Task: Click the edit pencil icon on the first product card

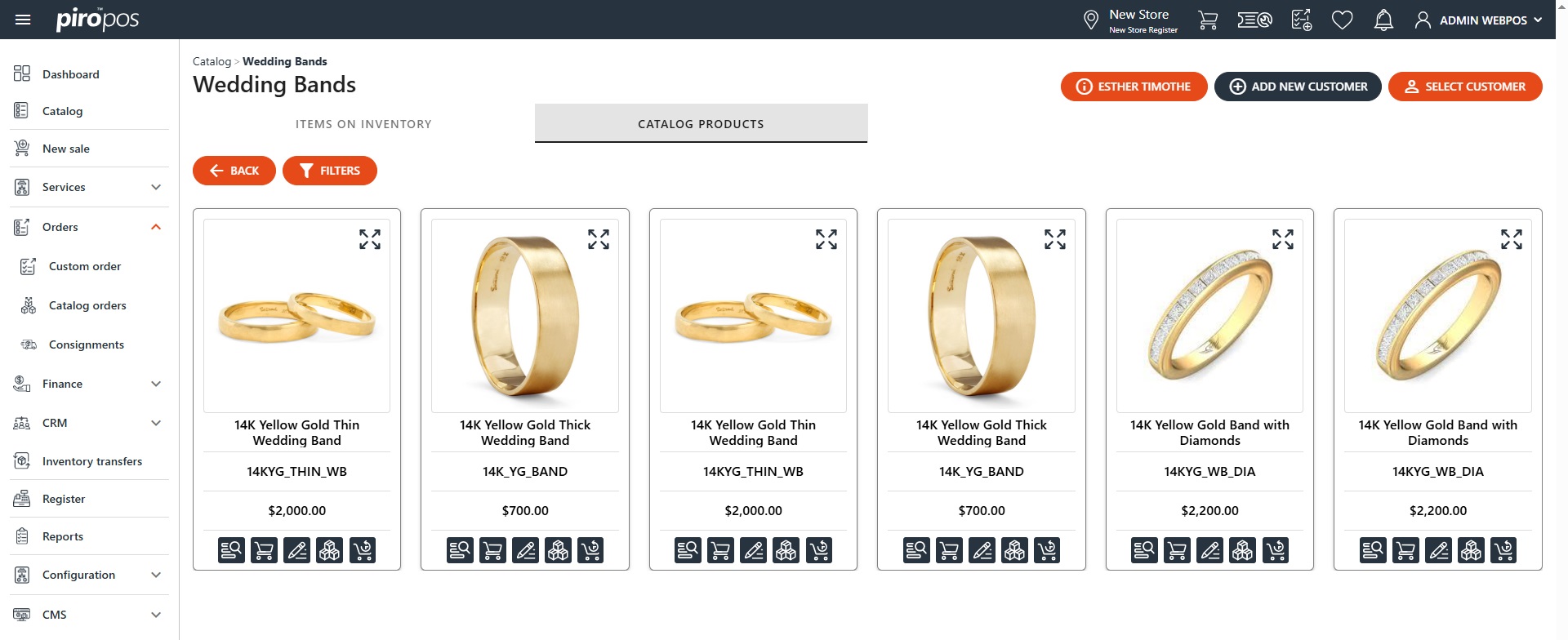Action: point(296,550)
